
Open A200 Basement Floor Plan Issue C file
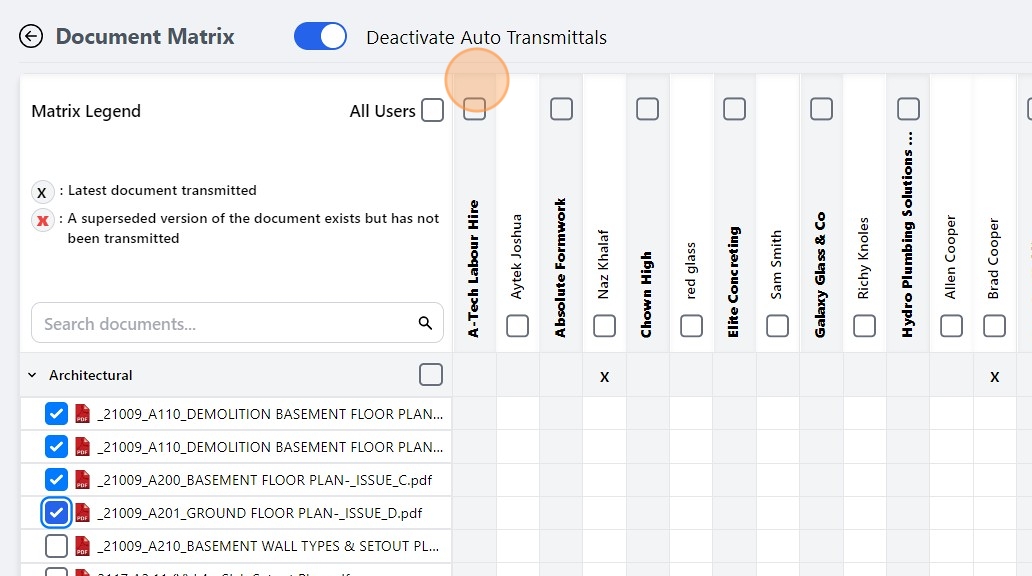pyautogui.click(x=265, y=480)
